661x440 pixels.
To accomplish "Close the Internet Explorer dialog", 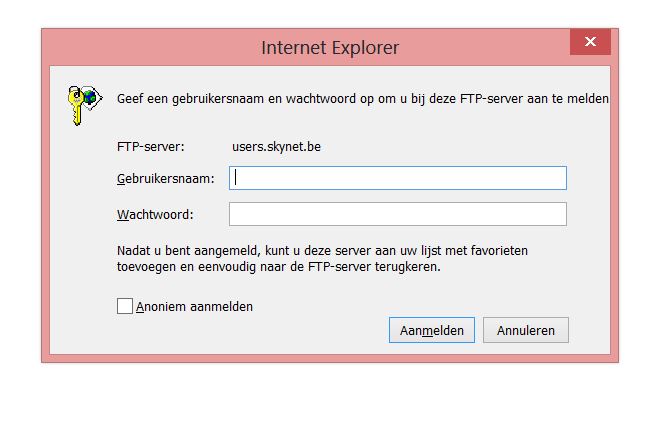I will pyautogui.click(x=590, y=42).
